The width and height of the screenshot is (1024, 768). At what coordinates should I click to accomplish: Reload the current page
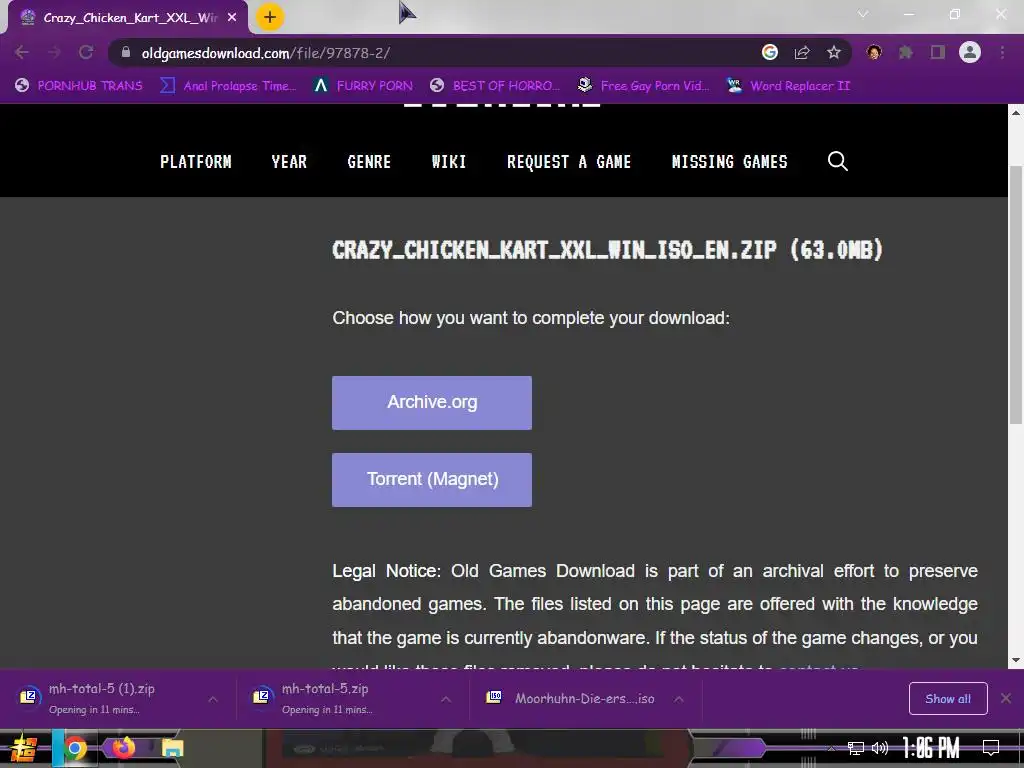point(86,52)
